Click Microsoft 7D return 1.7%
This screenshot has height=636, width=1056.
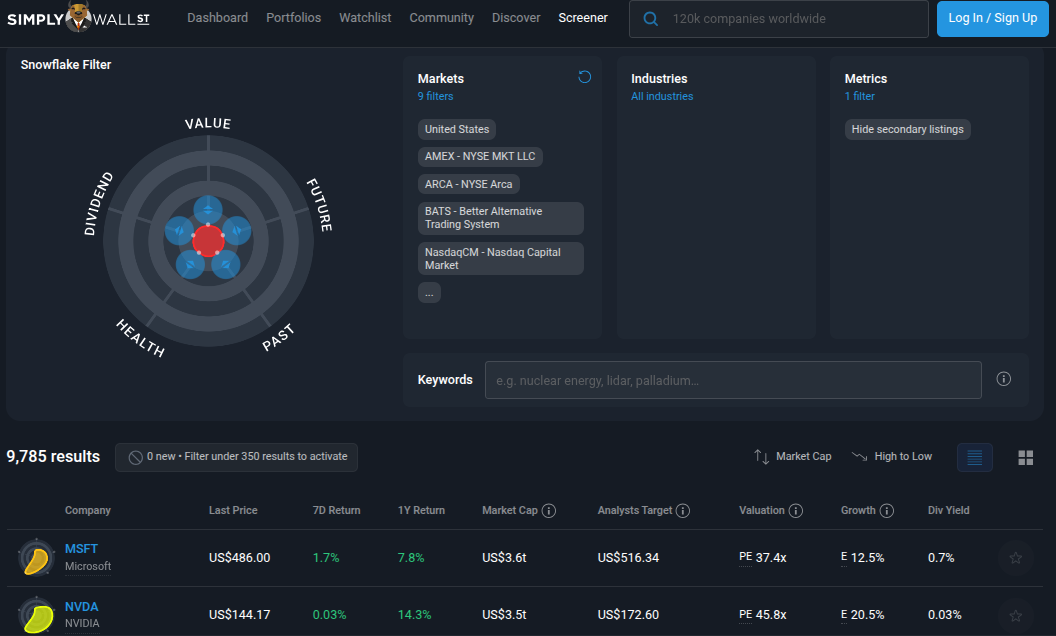326,558
